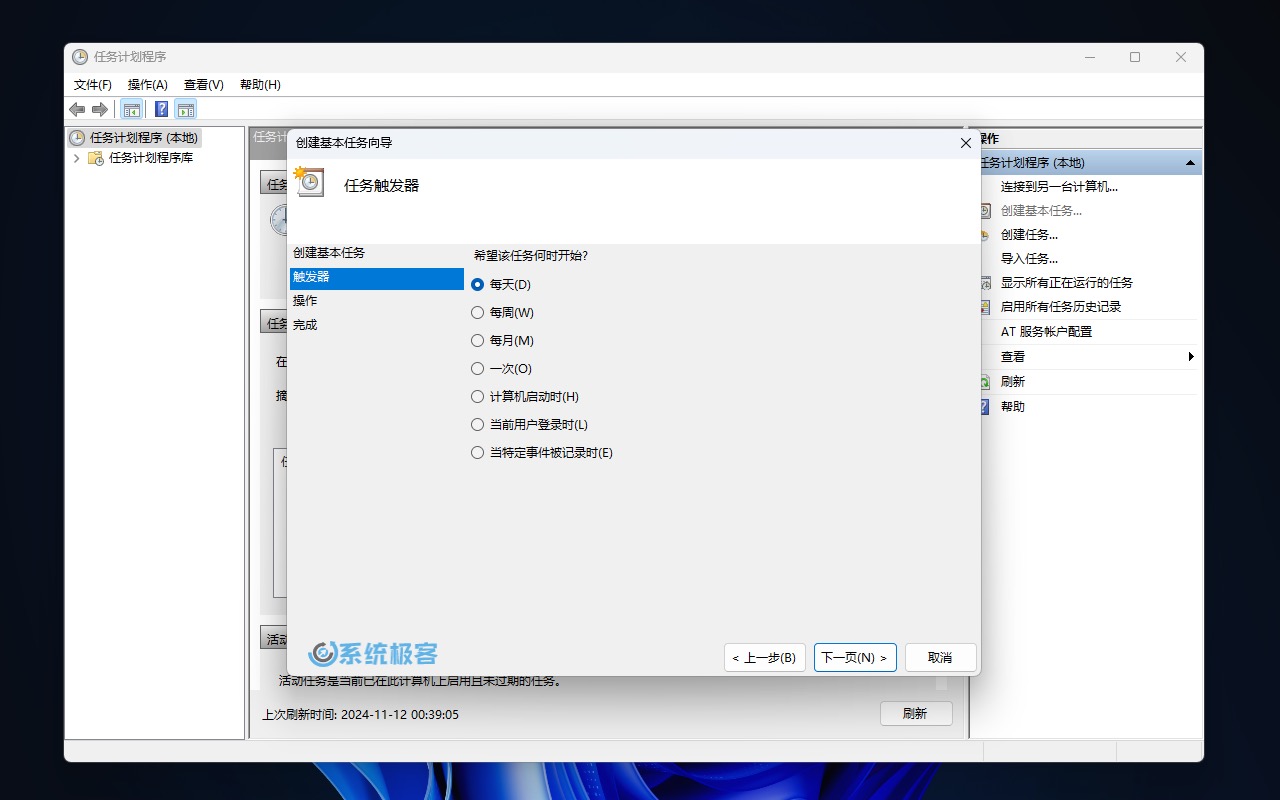Screen dimensions: 1280x800
Task: Collapse the 任务计划程序 (本地) actions section
Action: pos(1190,163)
